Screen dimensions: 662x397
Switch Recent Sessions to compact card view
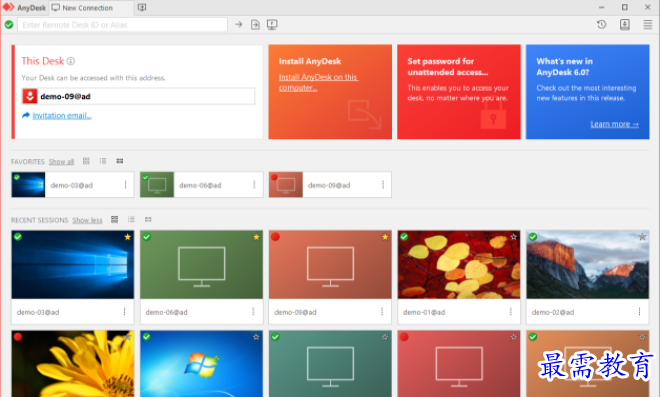click(x=148, y=219)
